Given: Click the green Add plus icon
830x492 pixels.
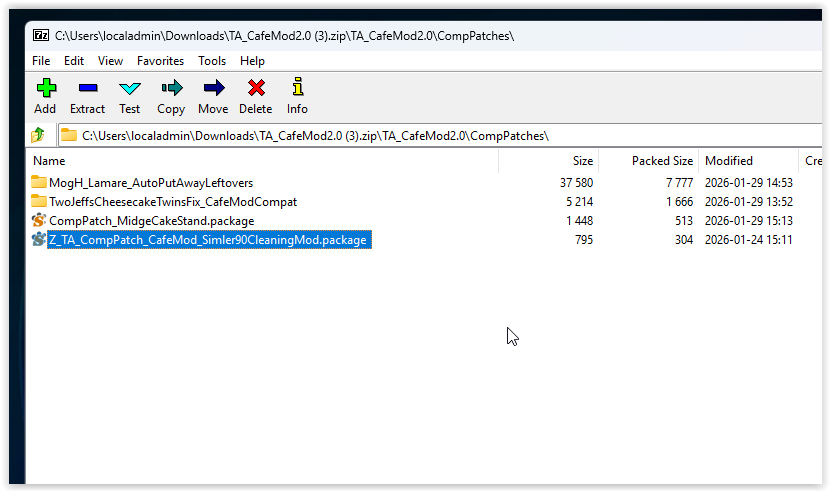Looking at the screenshot, I should pos(46,88).
